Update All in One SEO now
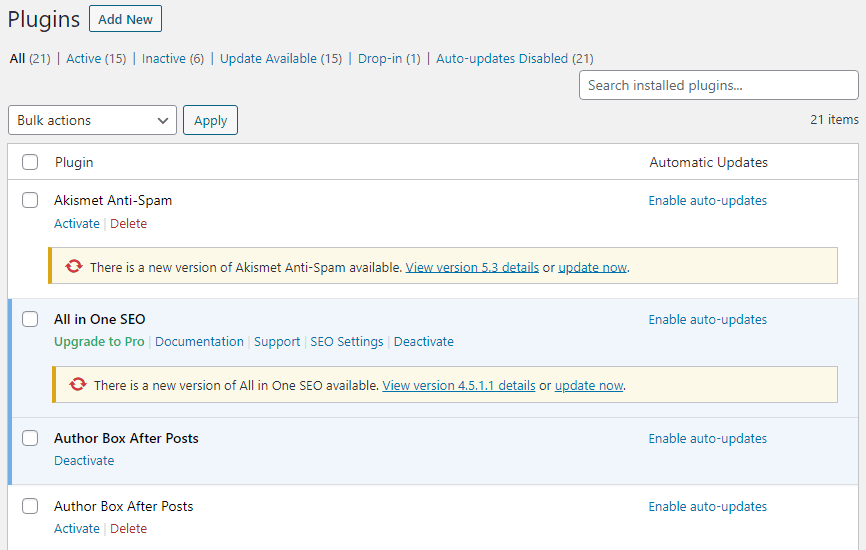Image resolution: width=866 pixels, height=550 pixels. pos(589,385)
